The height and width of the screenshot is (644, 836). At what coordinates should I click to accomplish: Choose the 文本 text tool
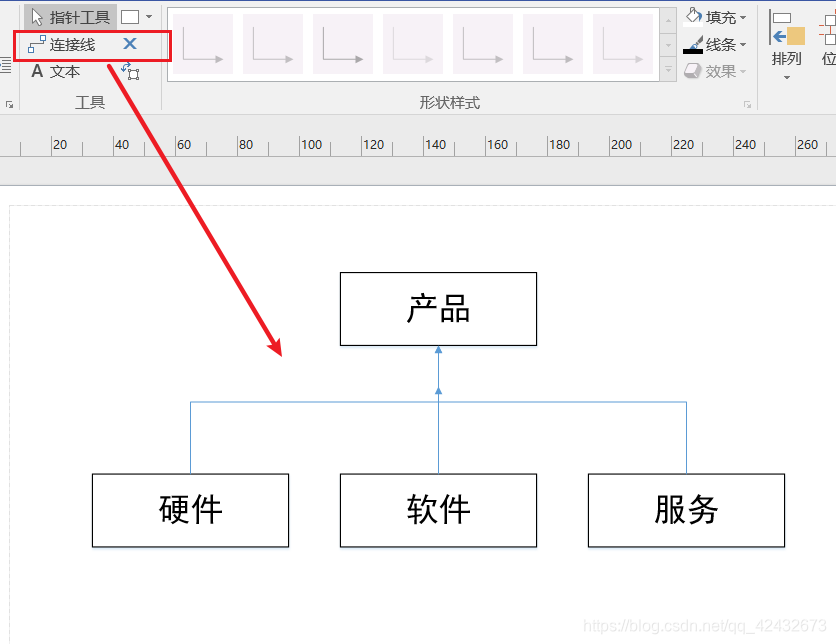55,71
